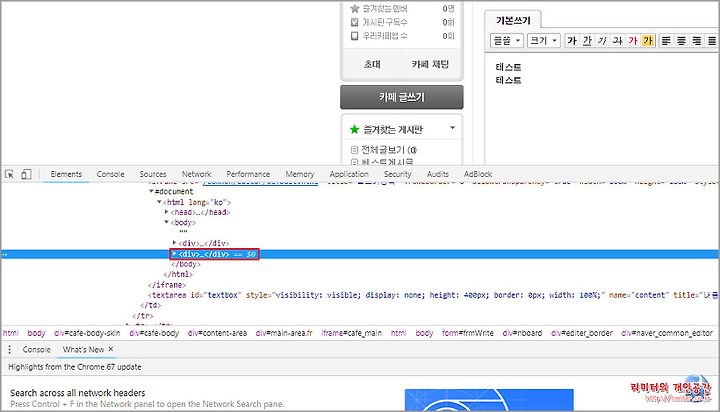Click the 초대 invite button
The height and width of the screenshot is (412, 720).
click(372, 64)
